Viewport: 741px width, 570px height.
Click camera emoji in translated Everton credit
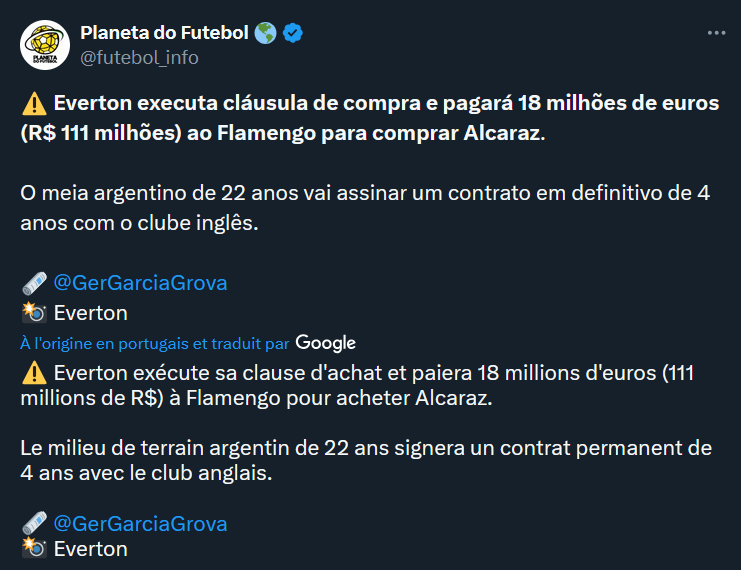coord(34,548)
